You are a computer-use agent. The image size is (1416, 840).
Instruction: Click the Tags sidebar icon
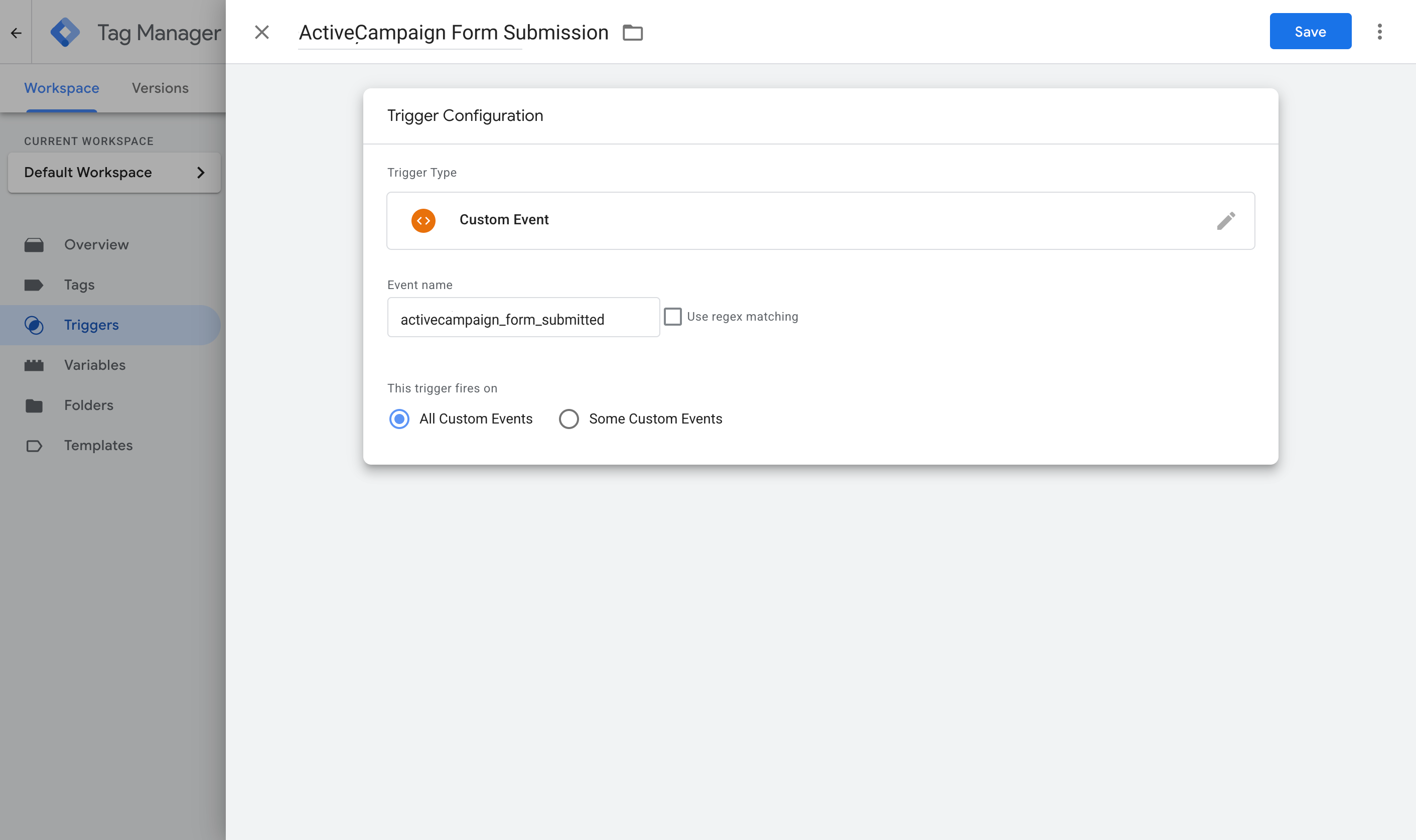click(34, 285)
